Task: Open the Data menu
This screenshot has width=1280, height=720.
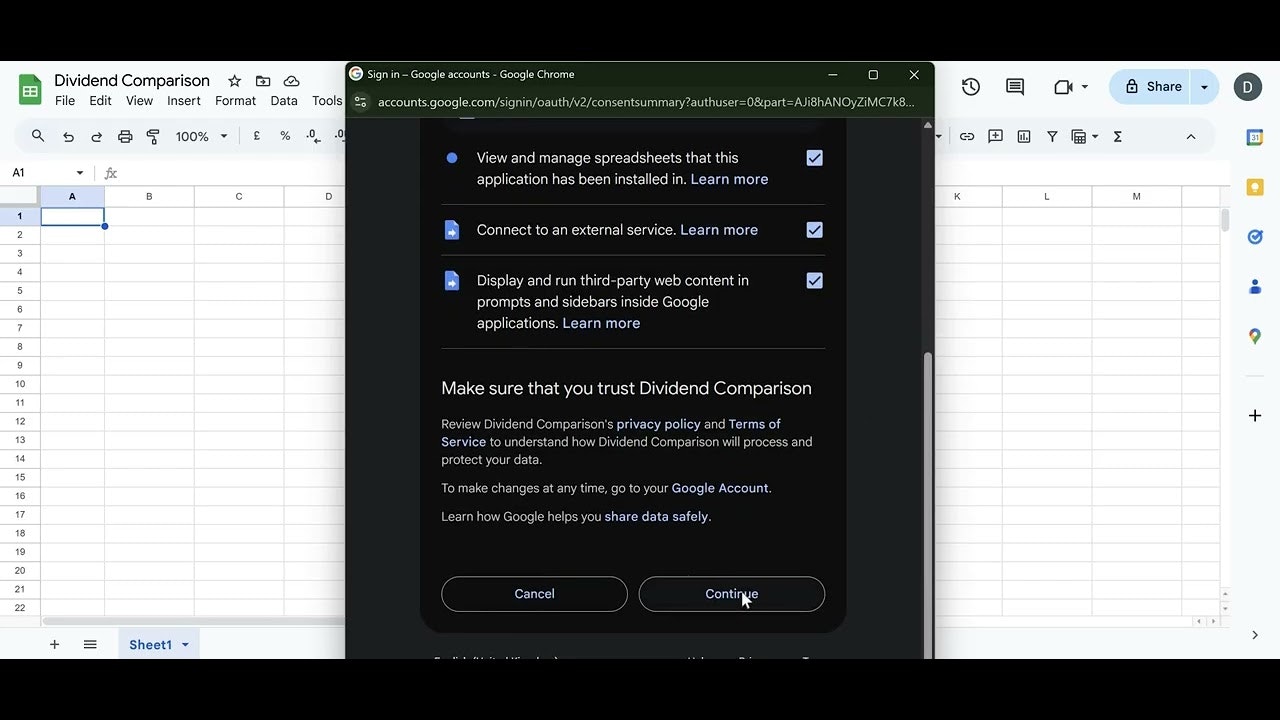Action: pos(284,101)
